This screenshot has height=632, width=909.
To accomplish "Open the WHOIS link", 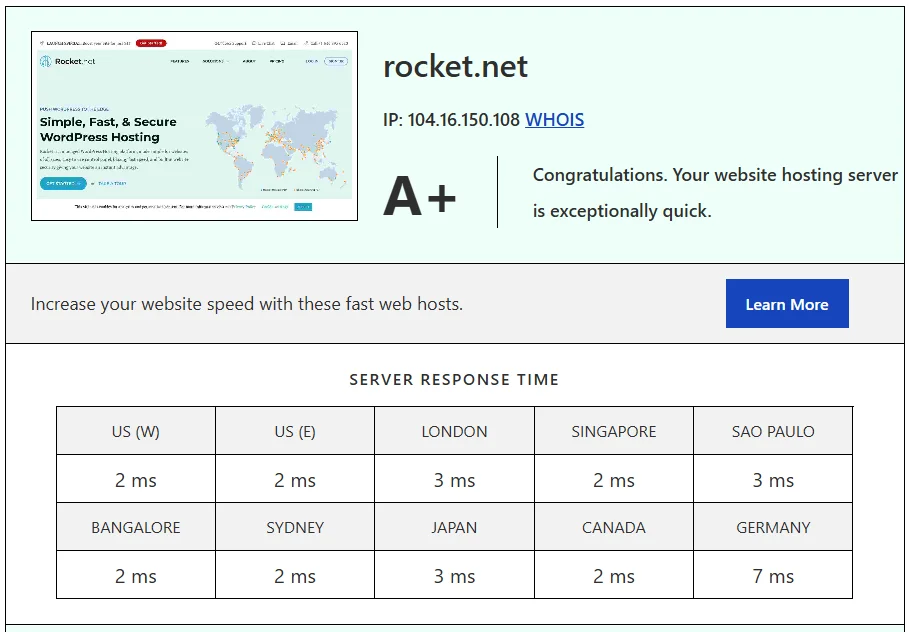I will coord(554,120).
